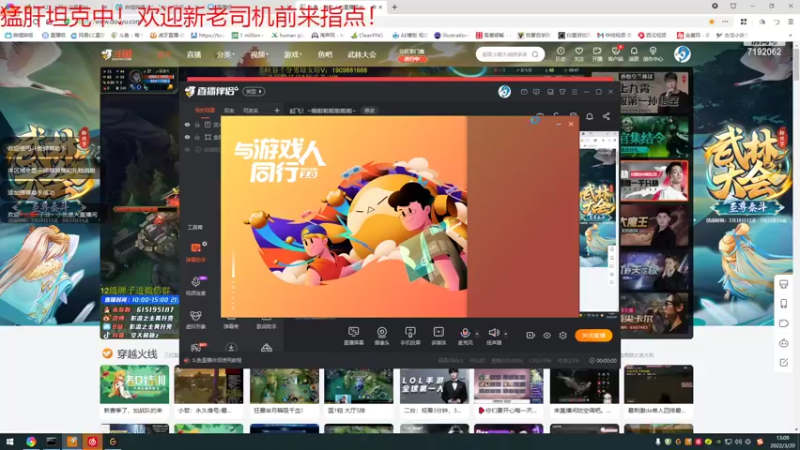
Task: Open 历史 history icon on Douyu header
Action: pyautogui.click(x=560, y=54)
